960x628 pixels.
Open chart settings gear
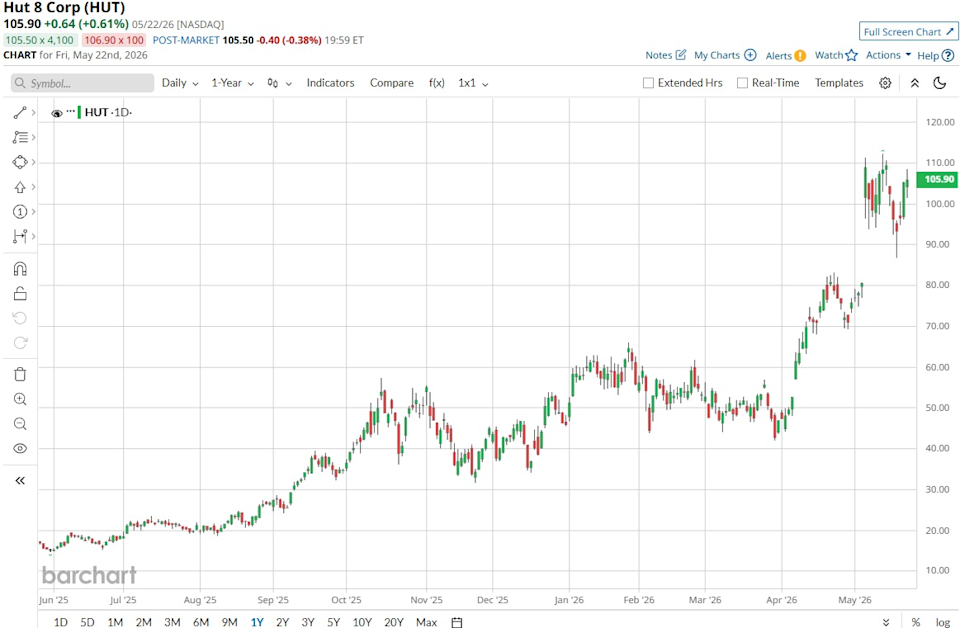click(x=885, y=83)
